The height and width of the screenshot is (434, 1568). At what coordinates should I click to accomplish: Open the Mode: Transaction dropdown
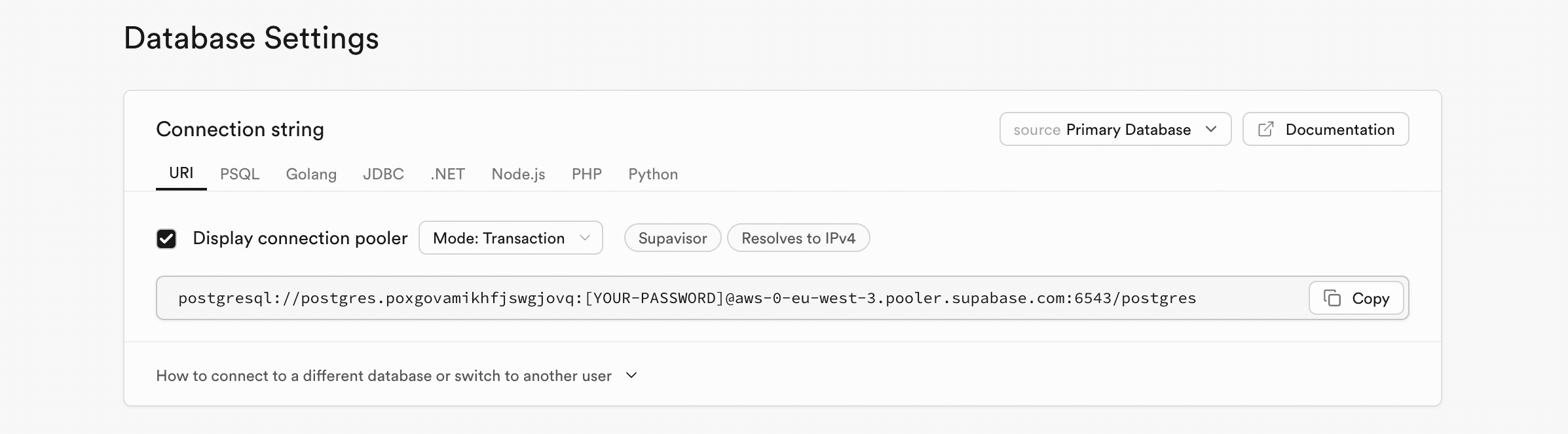pos(510,238)
